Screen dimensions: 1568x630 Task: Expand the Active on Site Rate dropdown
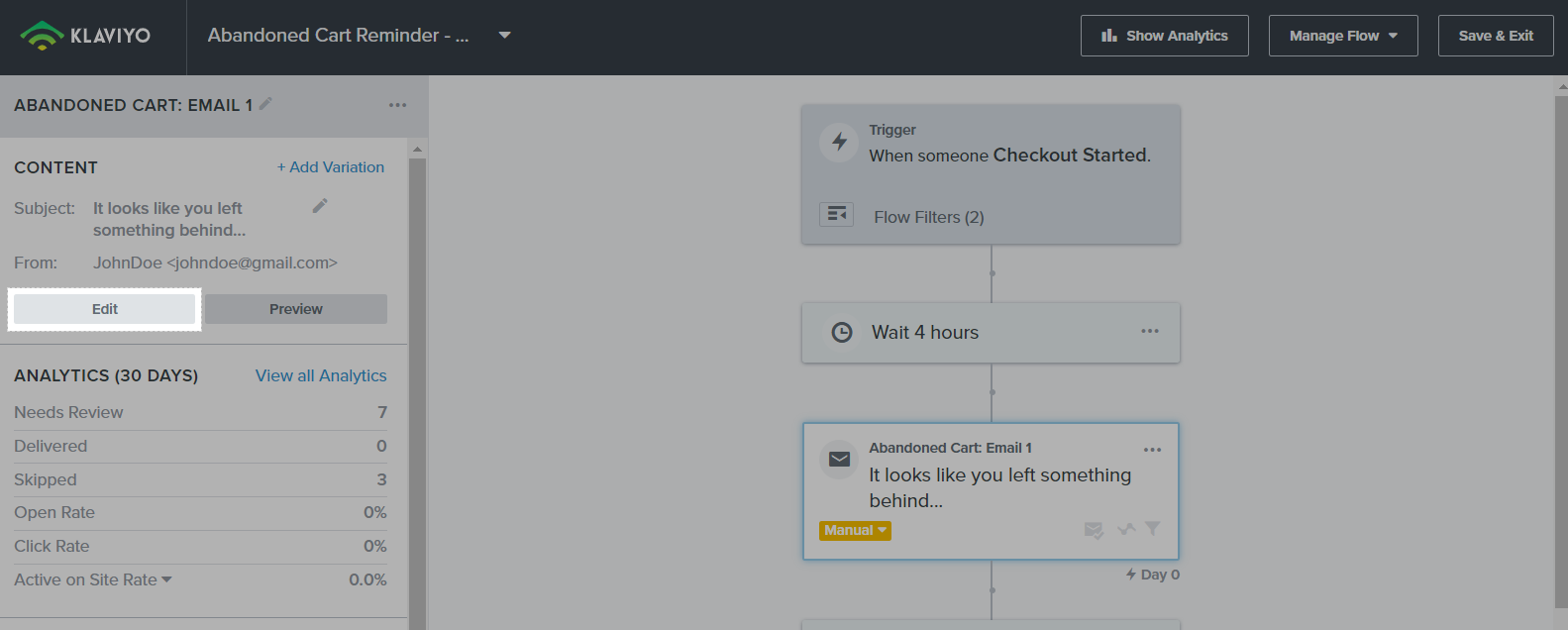(x=166, y=579)
